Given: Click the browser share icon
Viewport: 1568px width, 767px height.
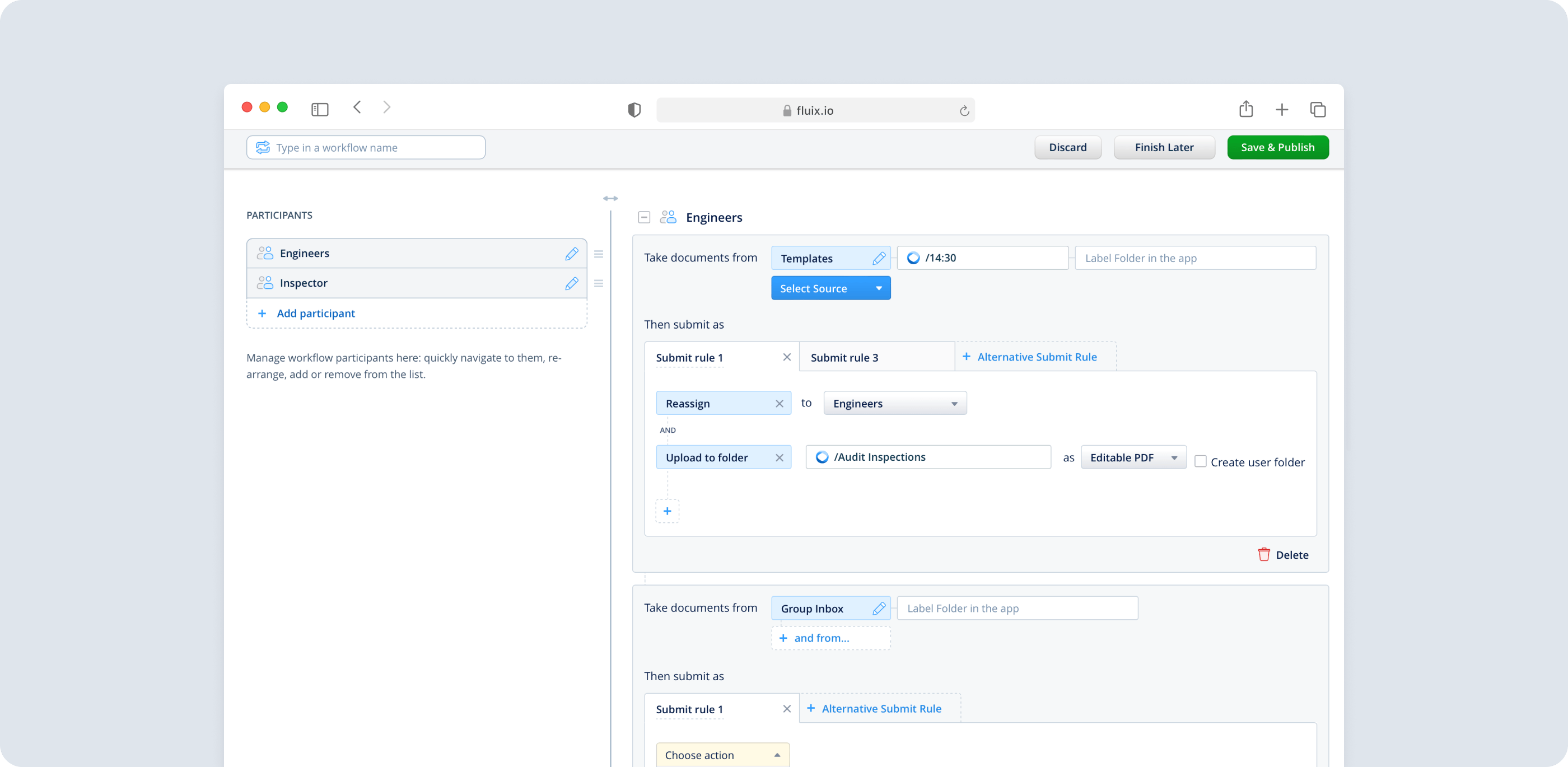Looking at the screenshot, I should pyautogui.click(x=1245, y=110).
